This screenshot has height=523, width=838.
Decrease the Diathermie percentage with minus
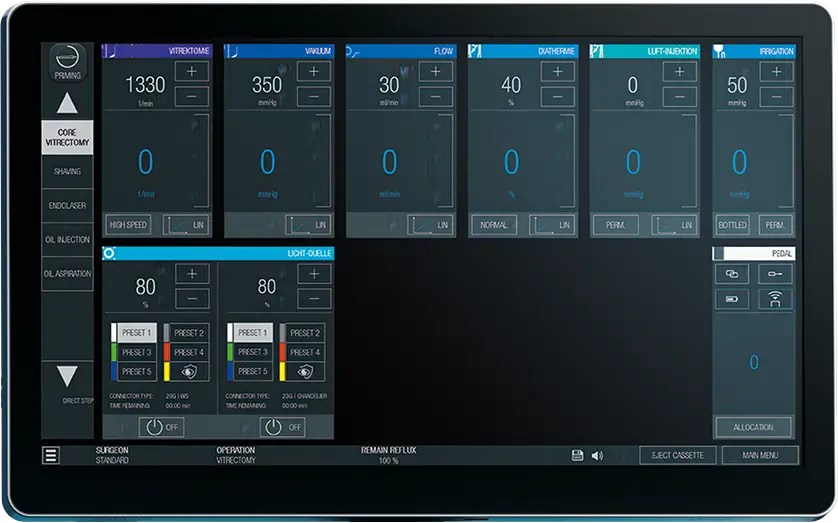click(x=557, y=97)
